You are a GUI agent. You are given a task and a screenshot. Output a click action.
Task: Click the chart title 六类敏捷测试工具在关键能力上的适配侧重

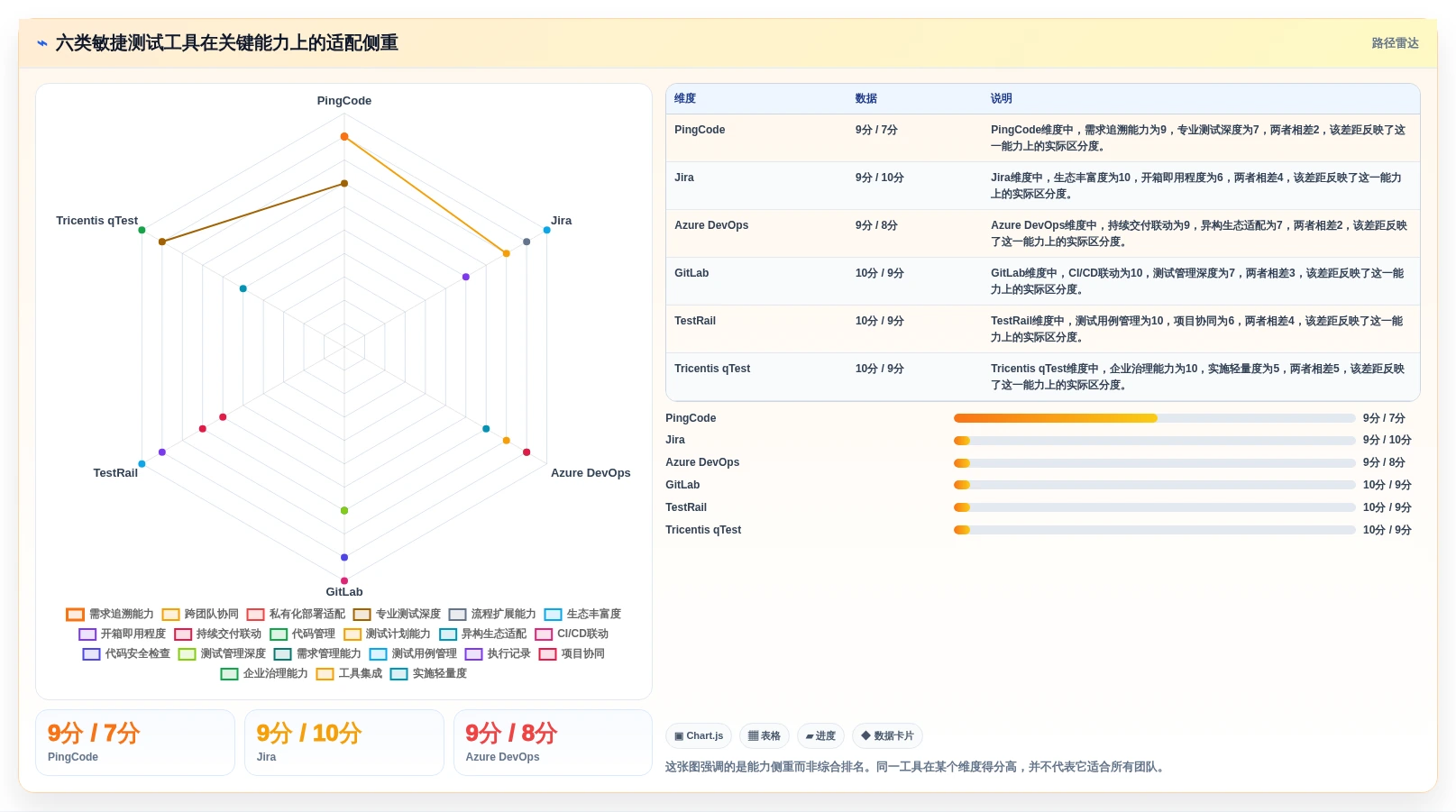pos(227,43)
